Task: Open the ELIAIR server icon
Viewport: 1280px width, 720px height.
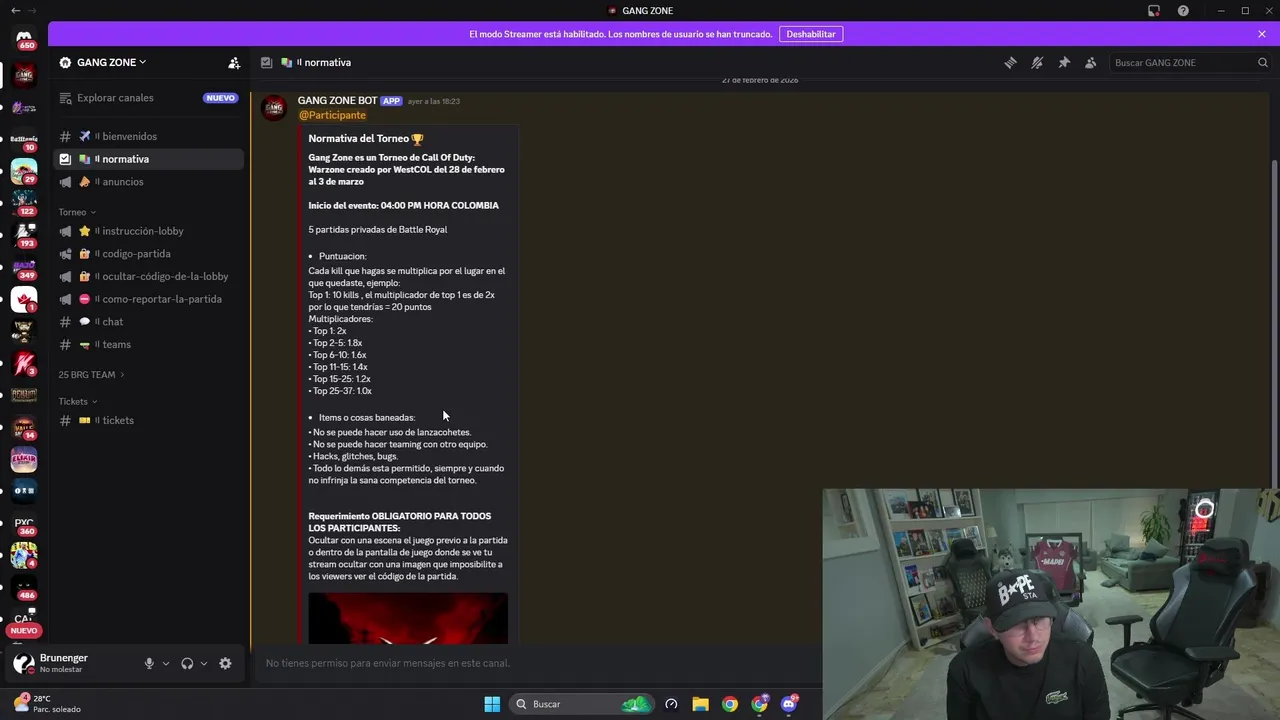Action: [x=24, y=459]
